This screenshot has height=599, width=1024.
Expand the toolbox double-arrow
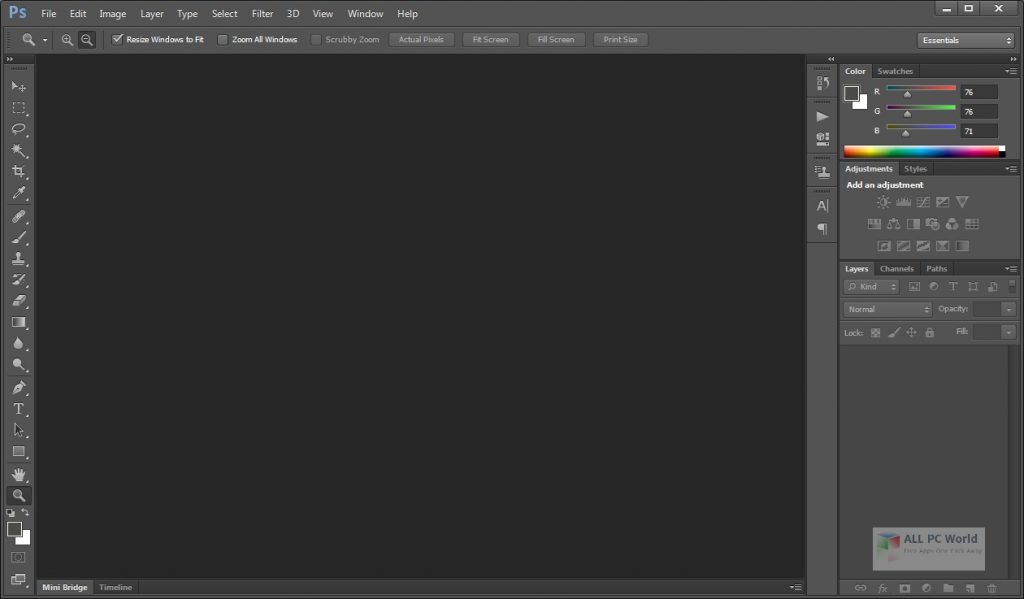10,59
